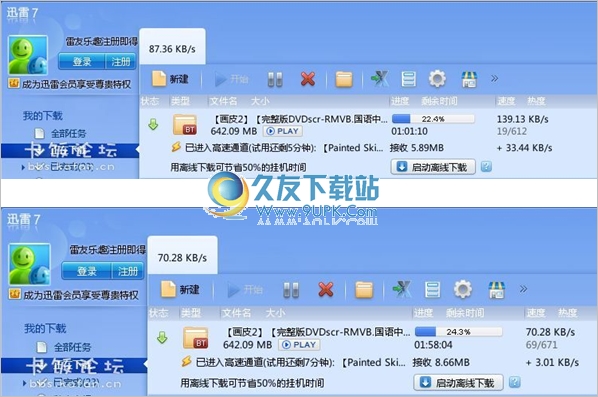The image size is (598, 397).
Task: Open settings gear in the top toolbar
Action: pos(437,79)
